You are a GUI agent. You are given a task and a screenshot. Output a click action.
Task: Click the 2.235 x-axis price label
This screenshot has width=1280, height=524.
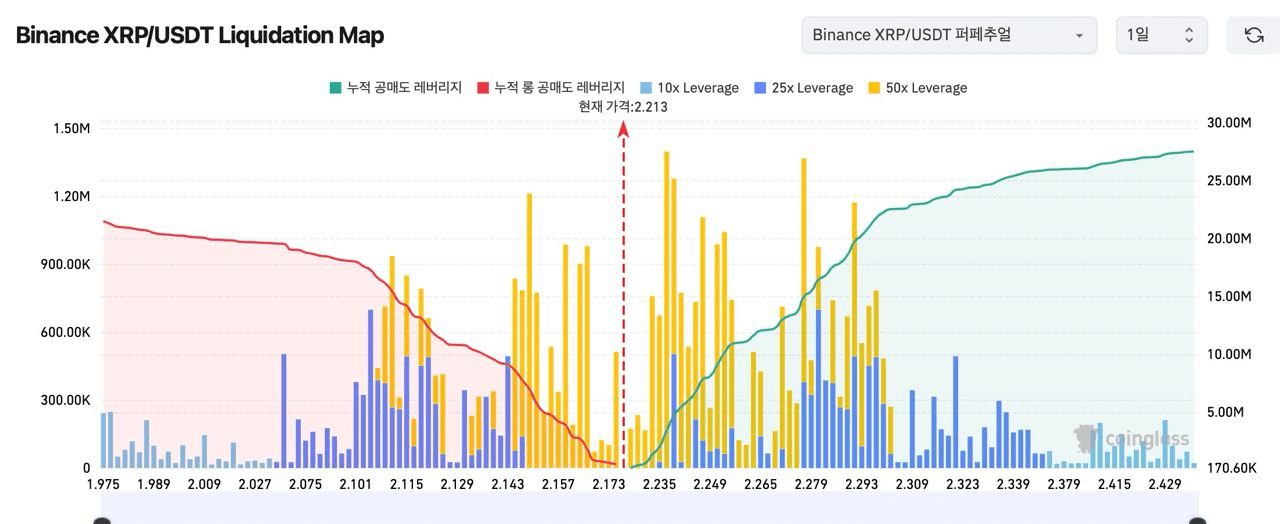pos(659,484)
